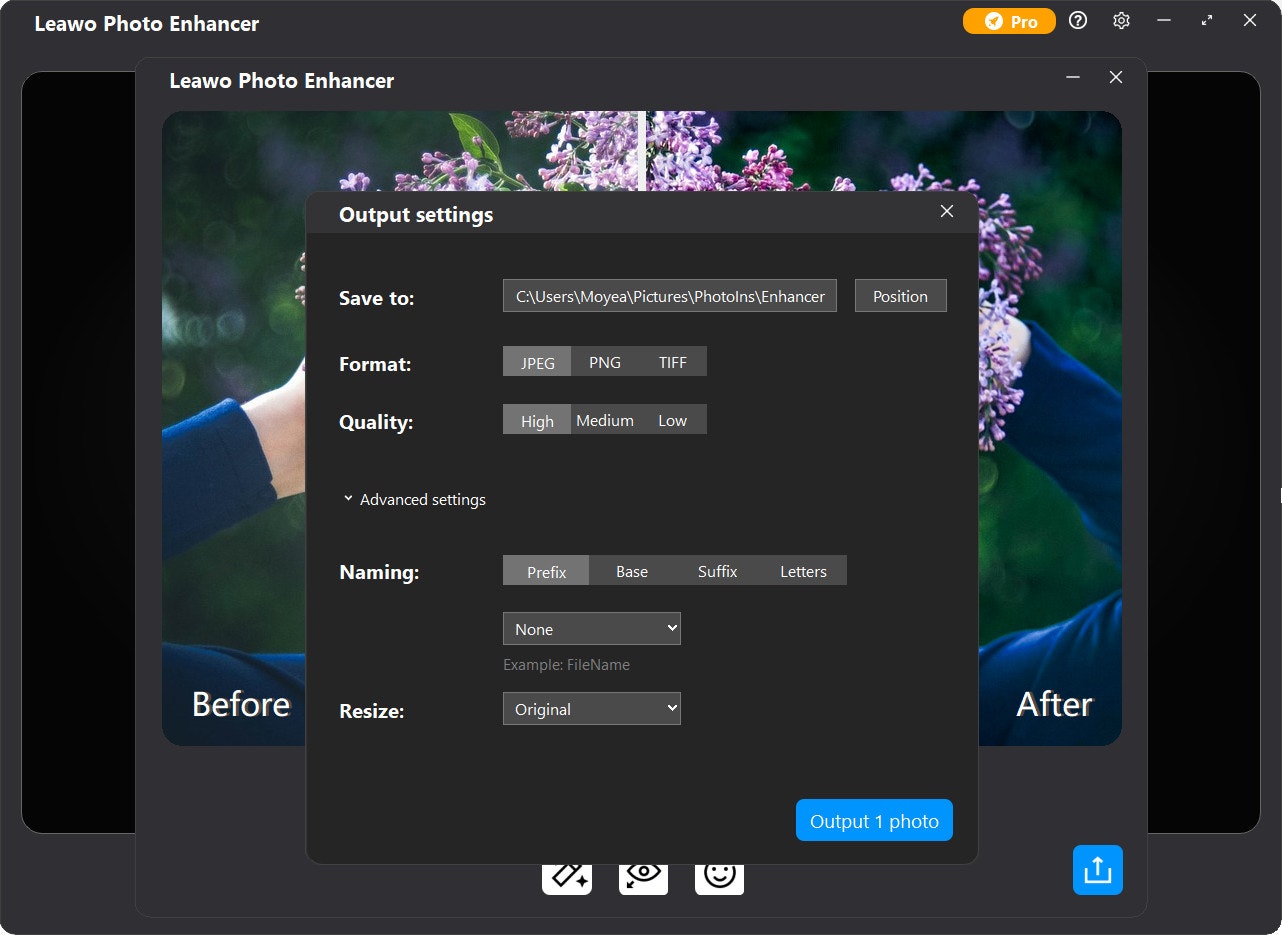Close the inner Leawo Photo Enhancer window
1282x935 pixels.
tap(1116, 77)
